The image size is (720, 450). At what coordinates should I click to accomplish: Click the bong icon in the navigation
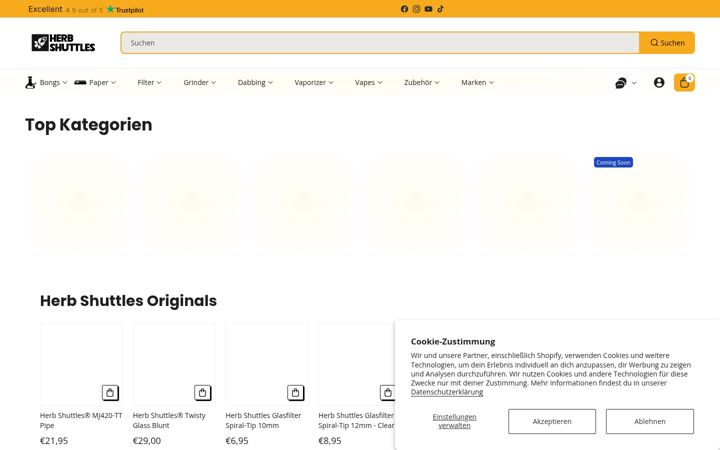coord(30,82)
